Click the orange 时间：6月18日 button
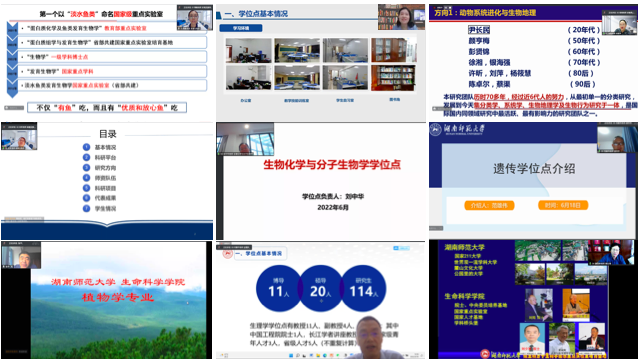The image size is (640, 363). point(562,205)
